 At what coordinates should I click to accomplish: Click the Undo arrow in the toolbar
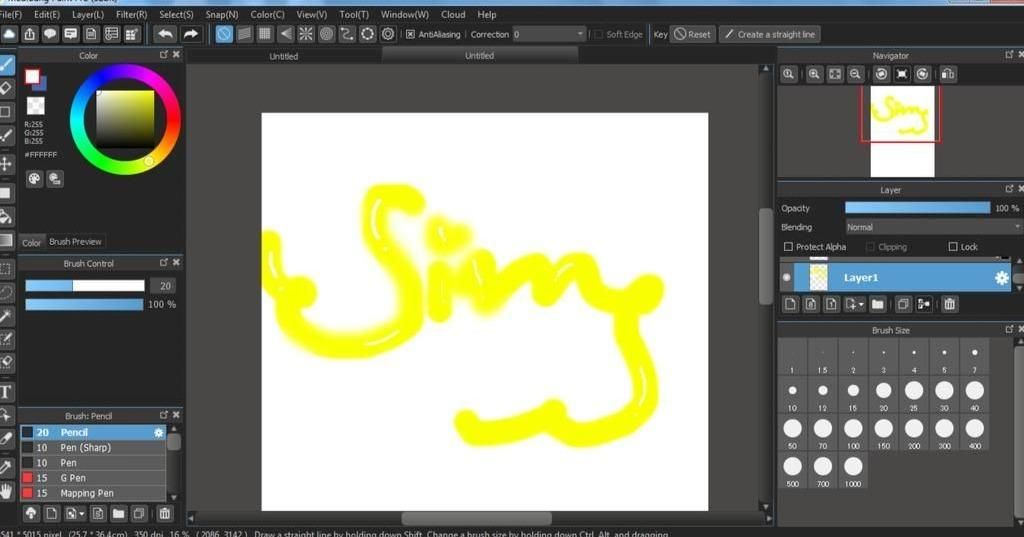click(x=166, y=34)
